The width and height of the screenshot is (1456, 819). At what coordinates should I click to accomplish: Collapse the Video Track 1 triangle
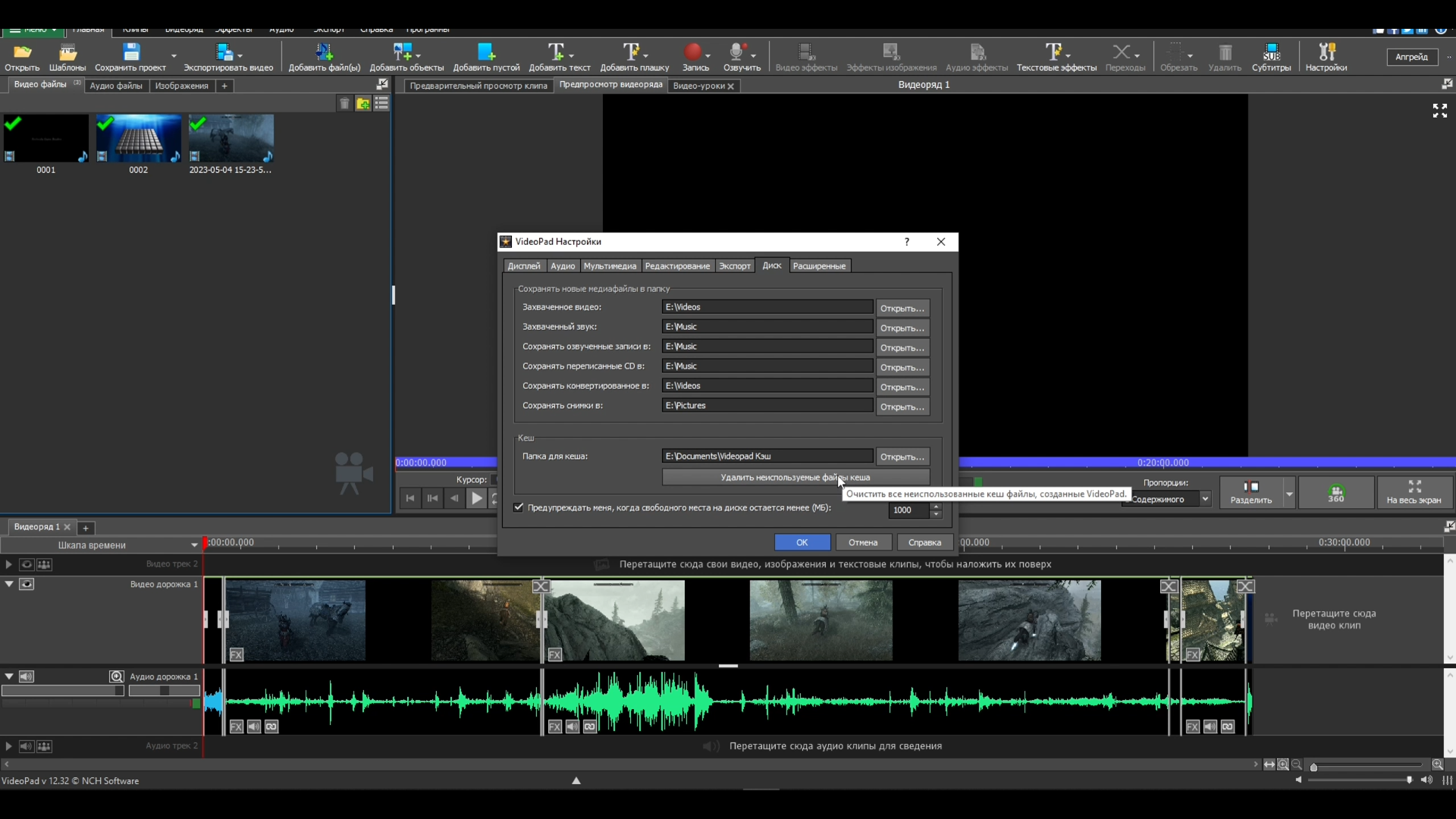(x=9, y=584)
